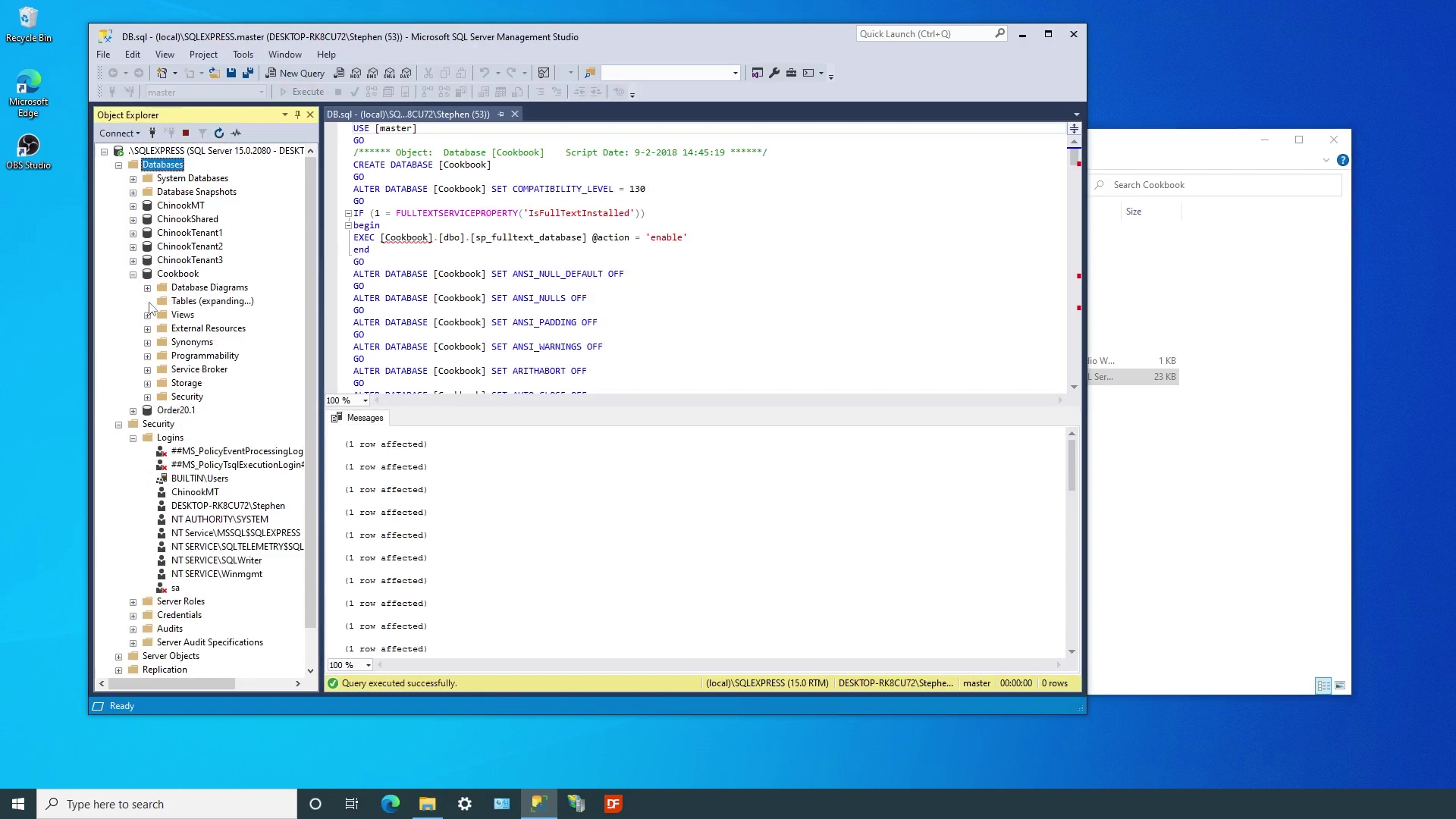1456x819 pixels.
Task: Click the Execute button
Action: 302,92
